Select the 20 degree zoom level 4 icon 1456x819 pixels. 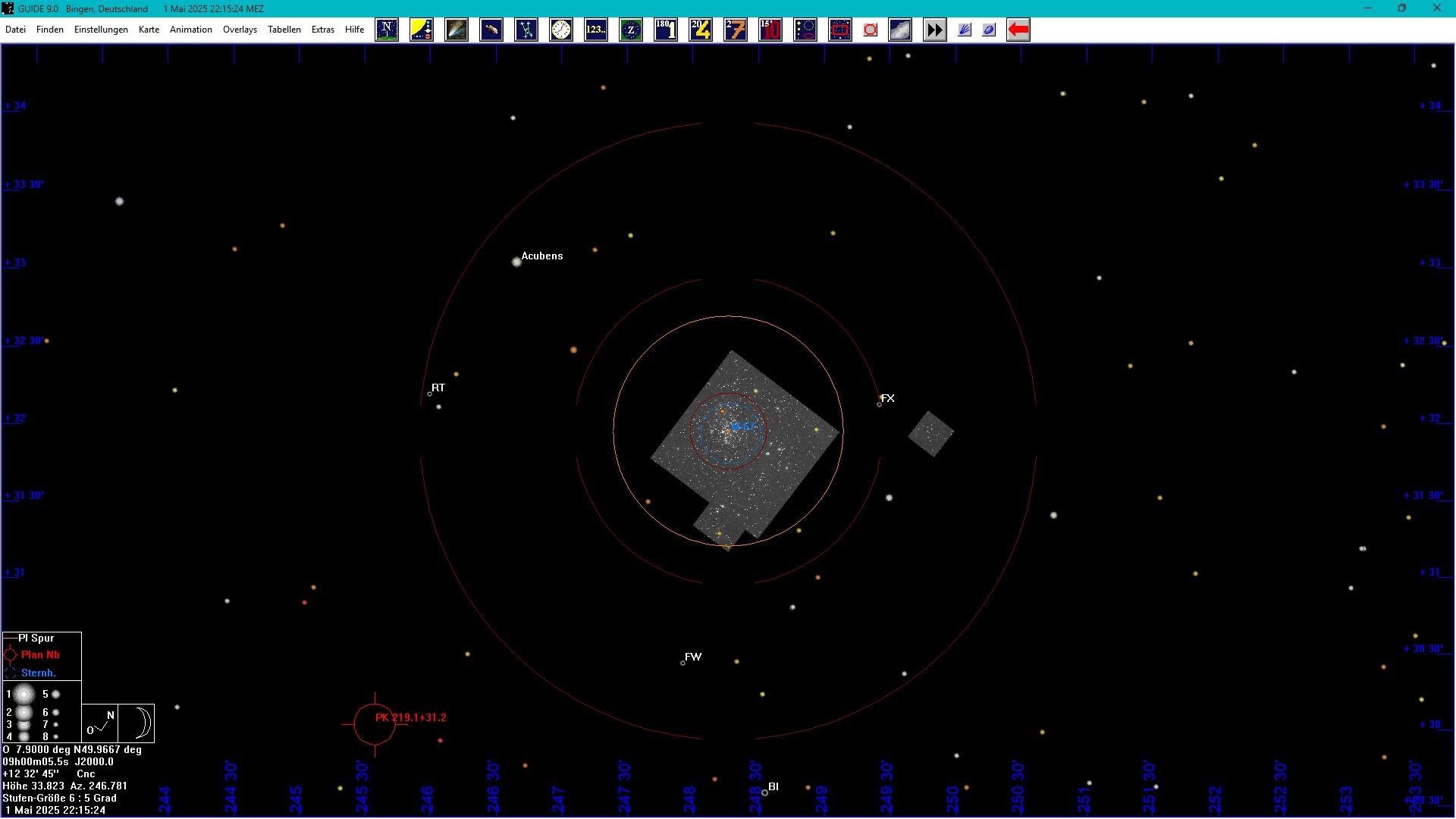[x=701, y=30]
